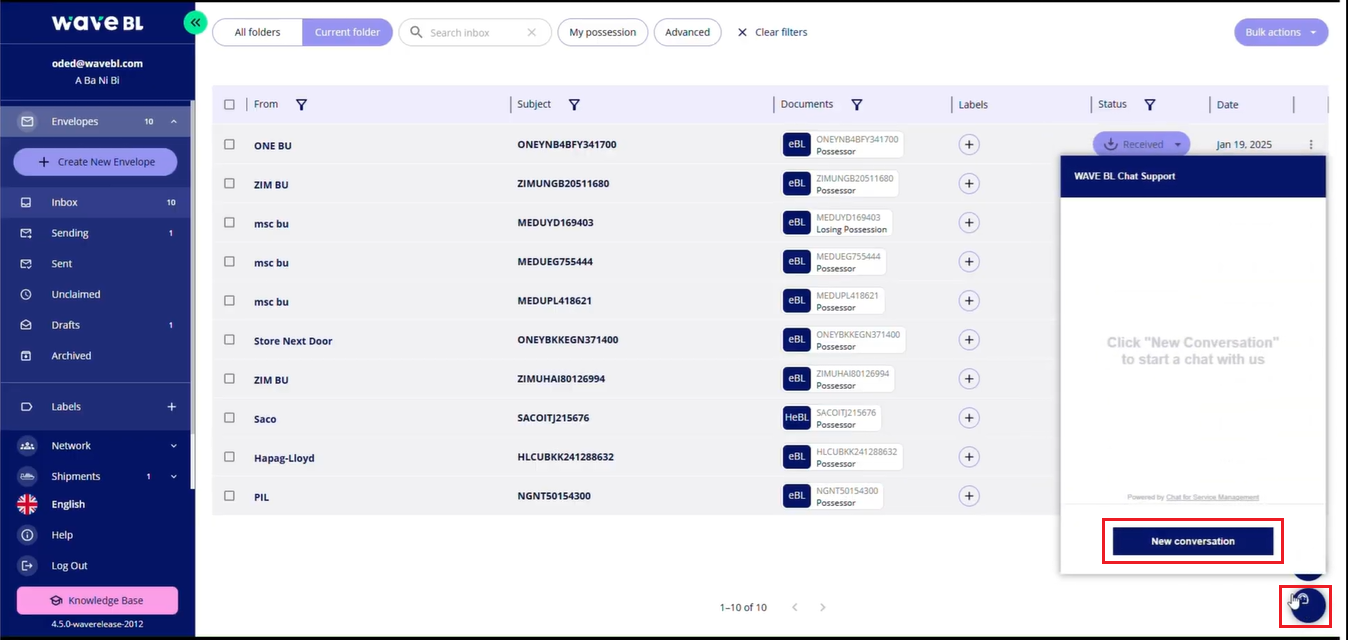Log Out of the account
Viewport: 1348px width, 640px height.
[x=69, y=566]
